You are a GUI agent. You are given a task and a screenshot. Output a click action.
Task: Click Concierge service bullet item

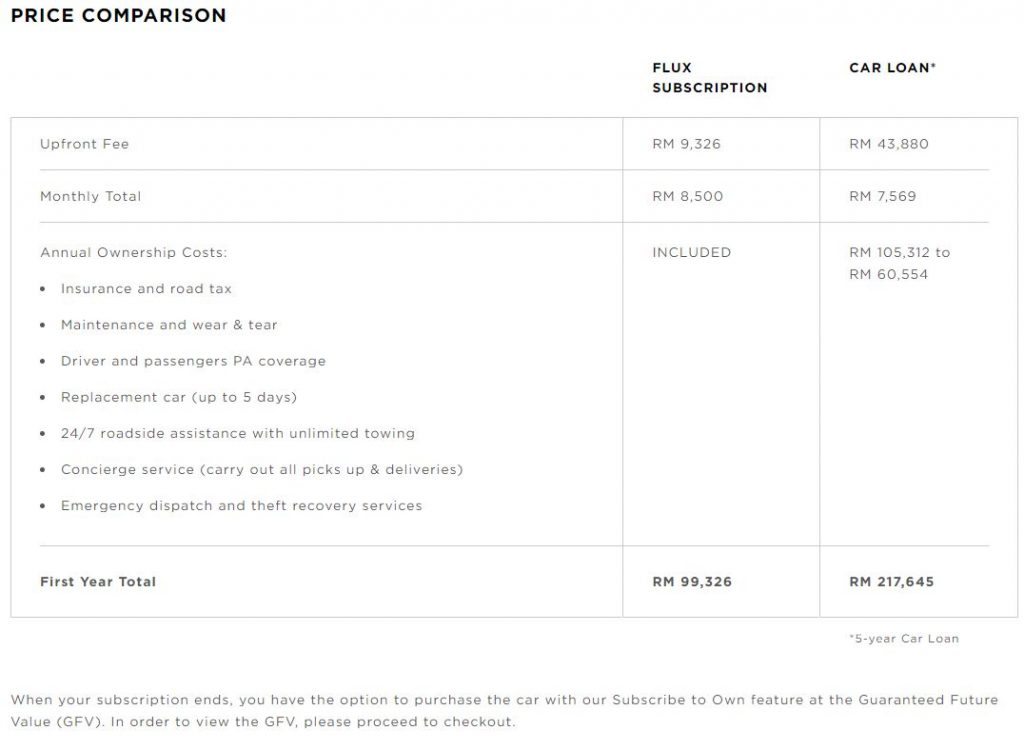pos(261,469)
